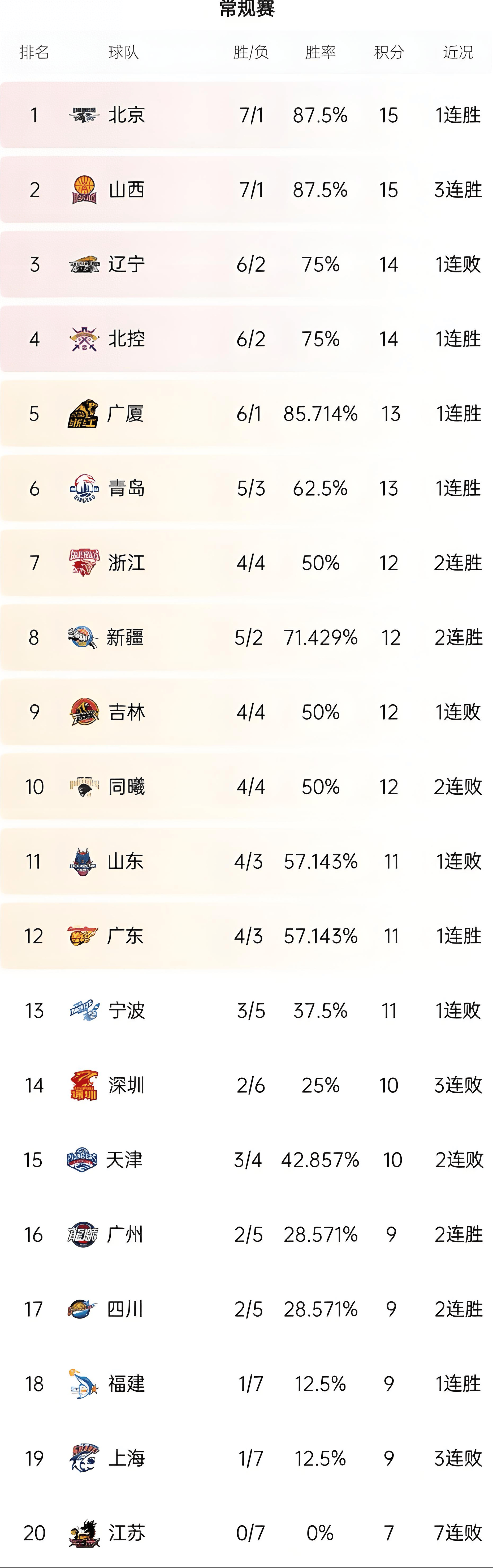493x1568 pixels.
Task: Click the 常规赛 heading at top
Action: [x=246, y=8]
